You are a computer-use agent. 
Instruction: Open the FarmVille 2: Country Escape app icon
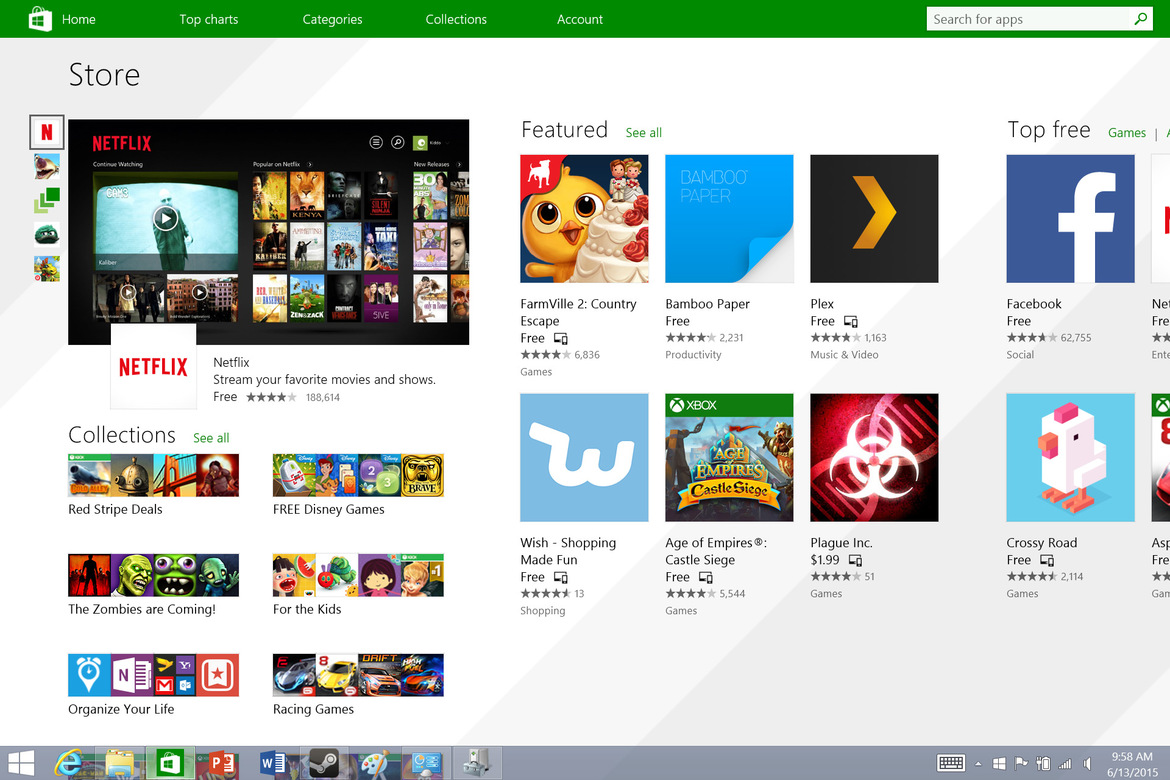584,219
